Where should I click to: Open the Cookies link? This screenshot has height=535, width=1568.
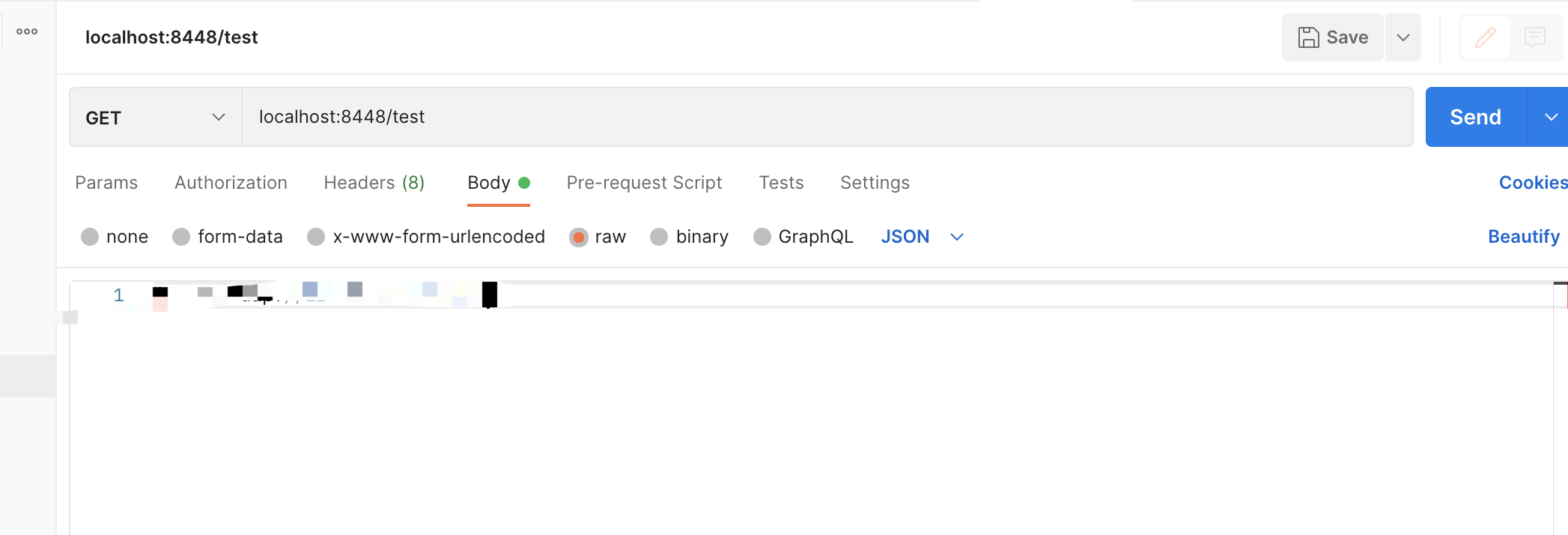(1532, 183)
